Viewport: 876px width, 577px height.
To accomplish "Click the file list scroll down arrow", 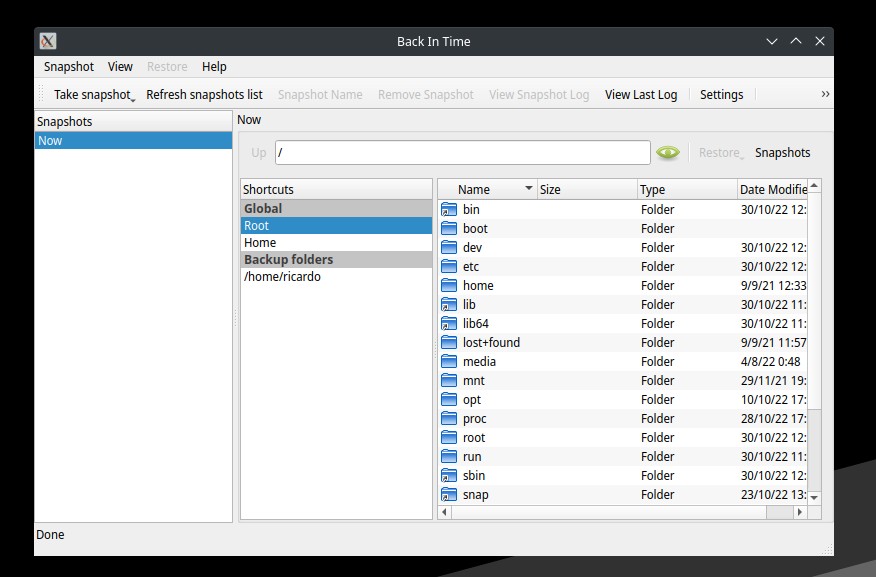I will pos(815,497).
